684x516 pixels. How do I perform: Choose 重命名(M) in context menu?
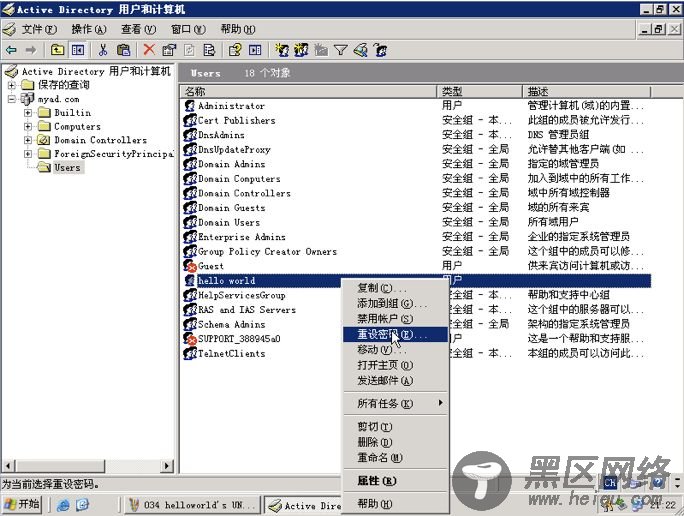coord(395,458)
